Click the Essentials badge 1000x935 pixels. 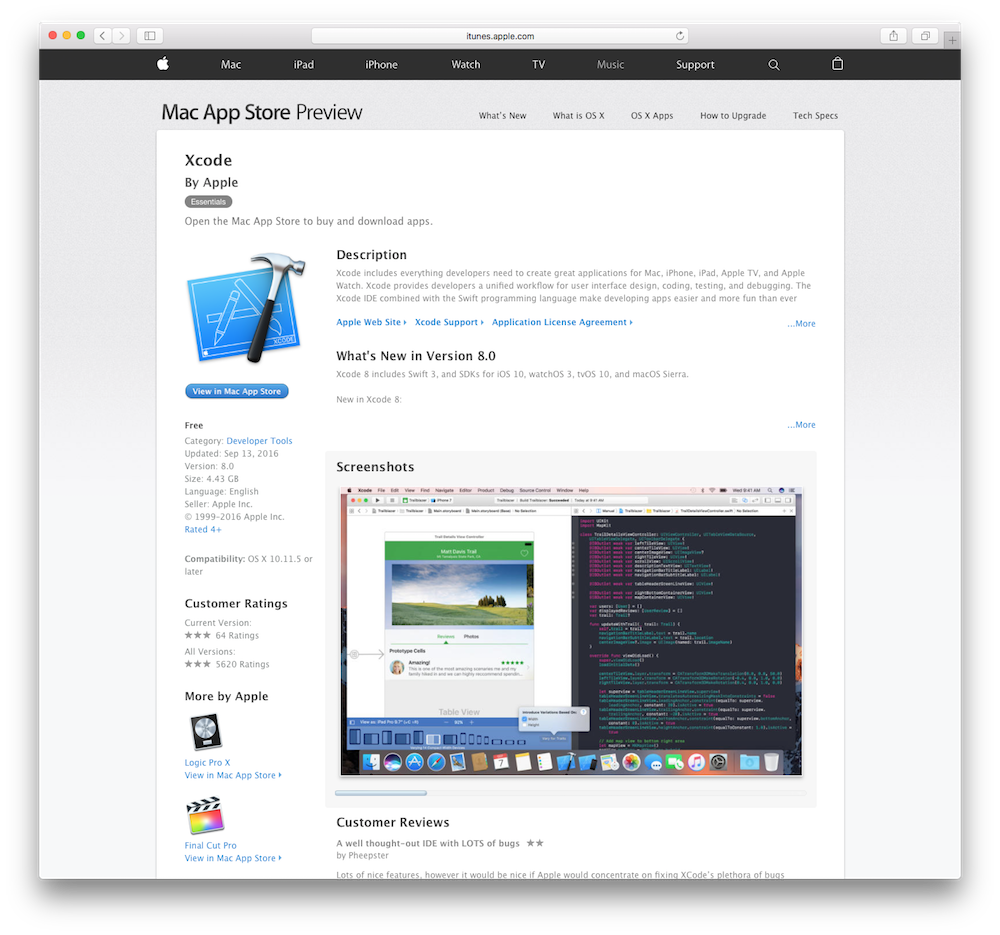coord(209,202)
